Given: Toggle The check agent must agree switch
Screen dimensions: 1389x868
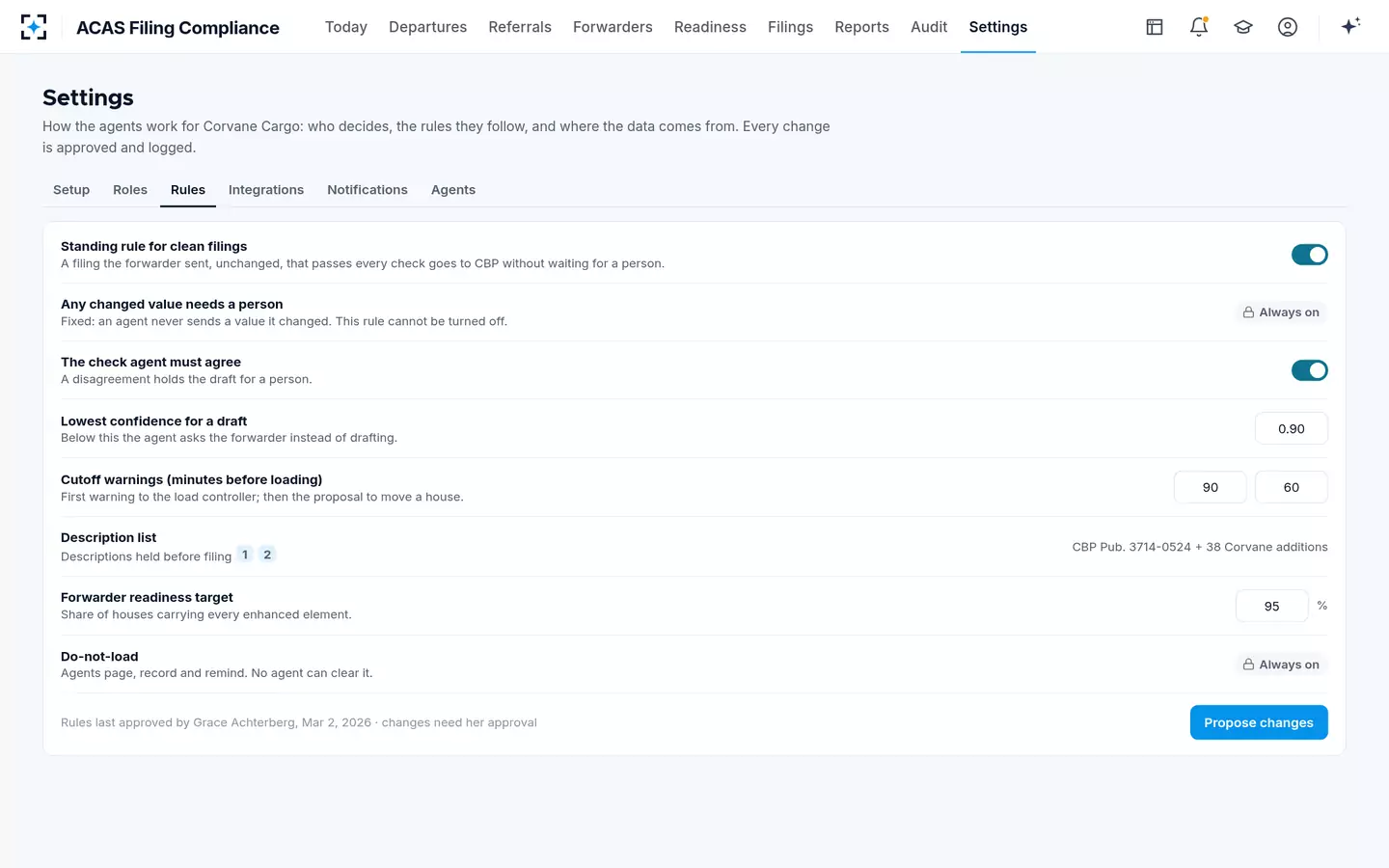Looking at the screenshot, I should pyautogui.click(x=1309, y=370).
